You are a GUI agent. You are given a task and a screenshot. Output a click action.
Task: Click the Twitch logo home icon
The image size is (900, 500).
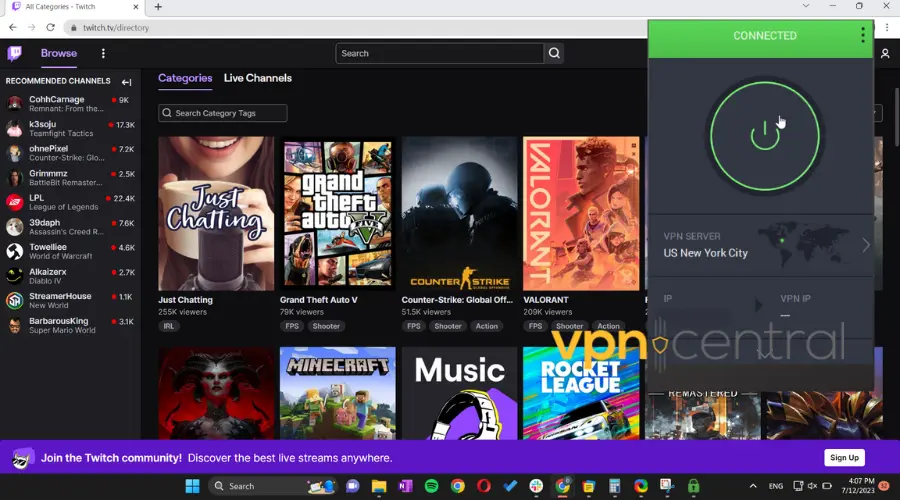click(x=15, y=53)
